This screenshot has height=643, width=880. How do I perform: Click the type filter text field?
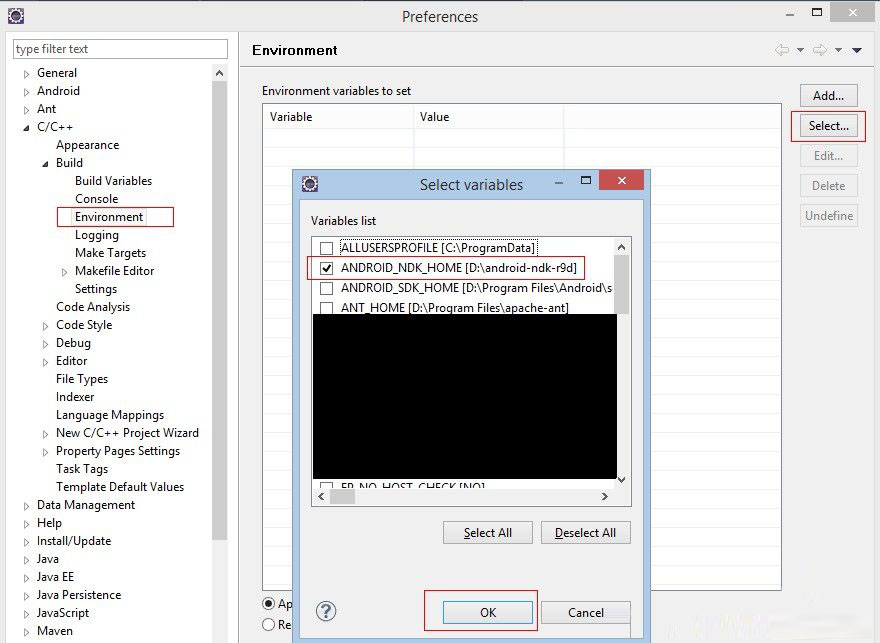coord(120,49)
